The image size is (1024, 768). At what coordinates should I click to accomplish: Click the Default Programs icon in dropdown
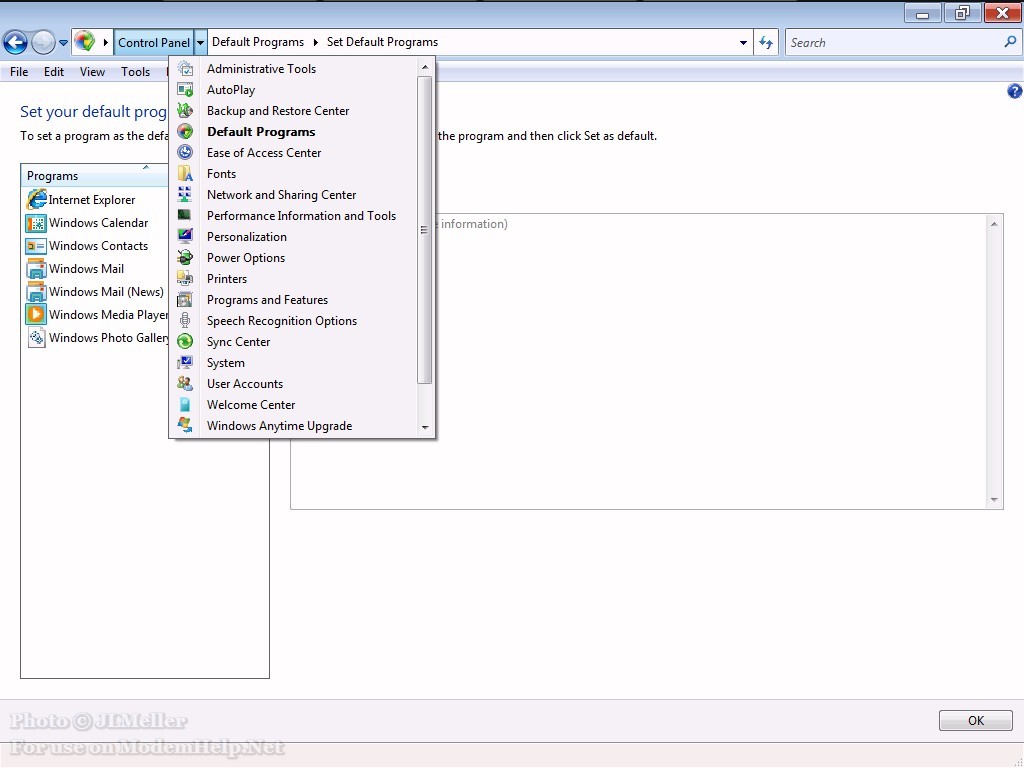click(x=185, y=131)
